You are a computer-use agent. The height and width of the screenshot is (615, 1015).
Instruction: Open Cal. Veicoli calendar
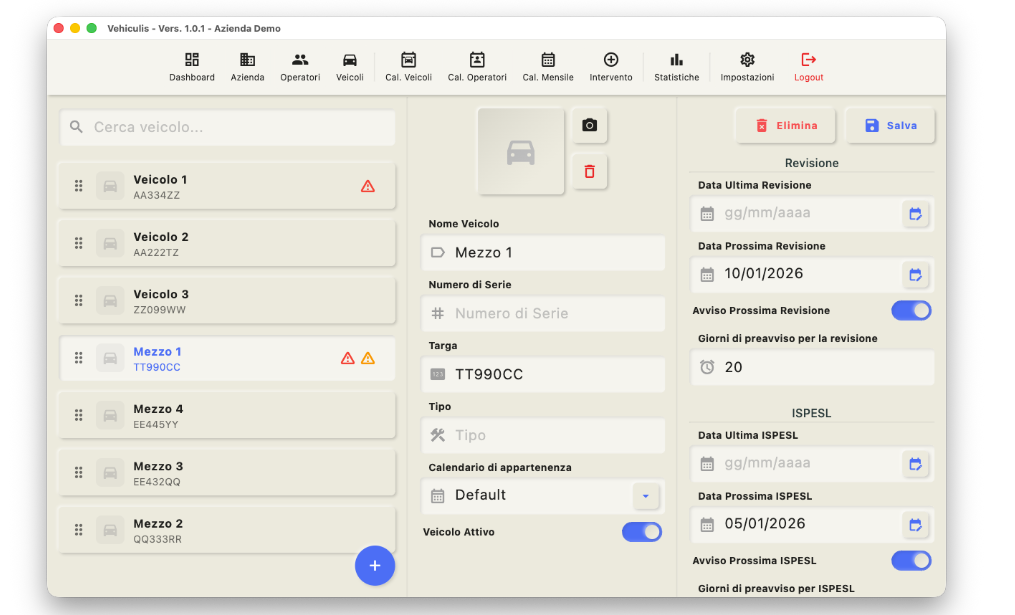(x=408, y=67)
